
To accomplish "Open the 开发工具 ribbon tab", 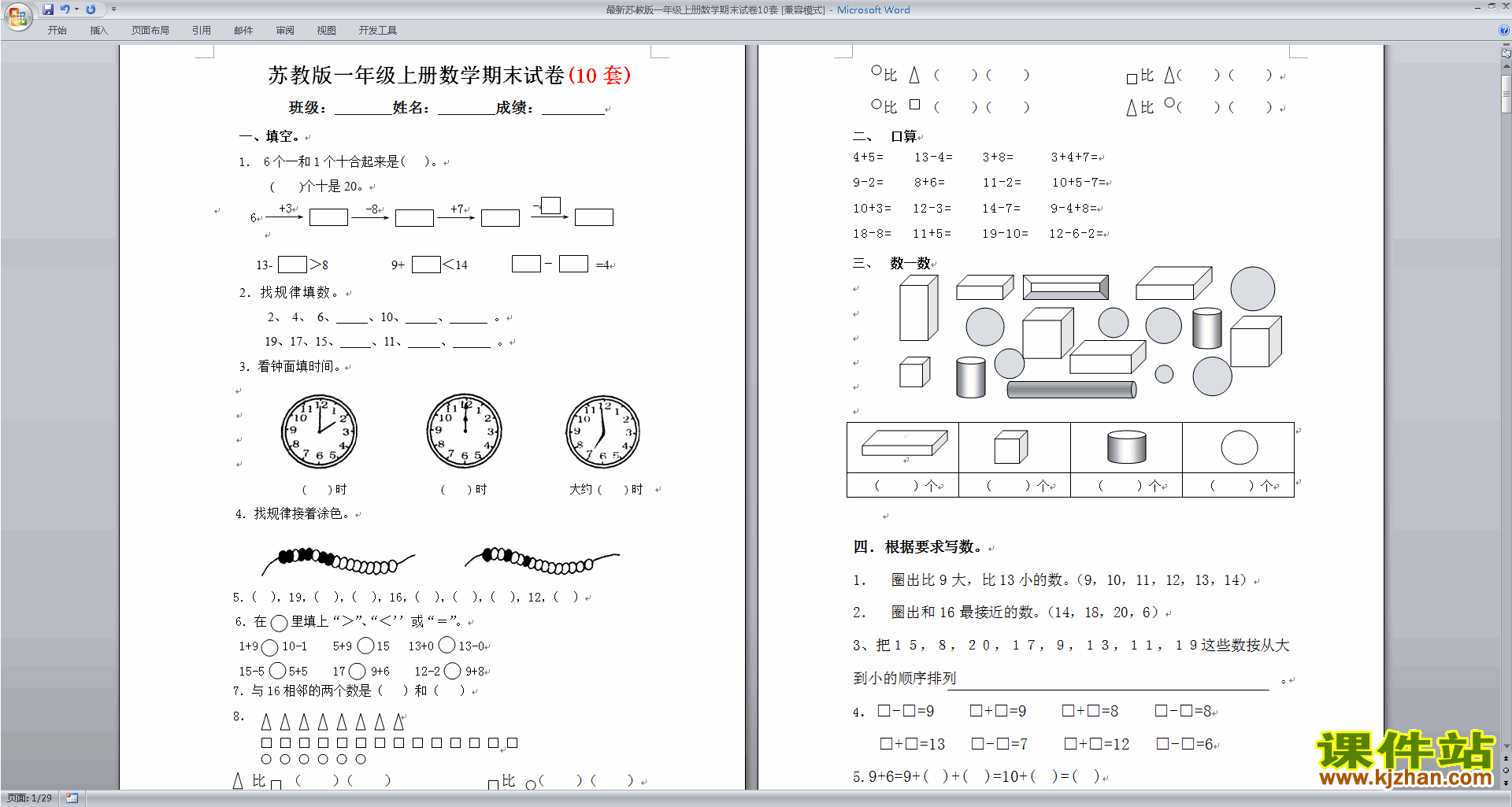I will tap(378, 31).
